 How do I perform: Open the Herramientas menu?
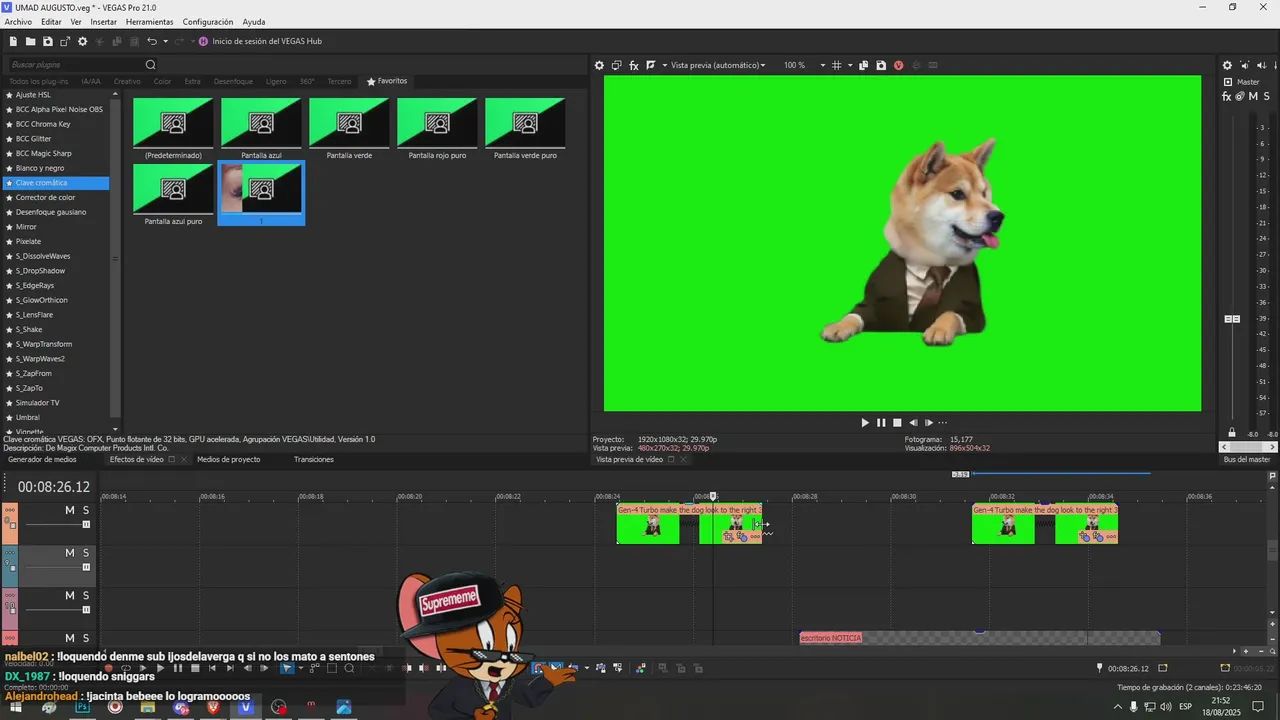(149, 22)
